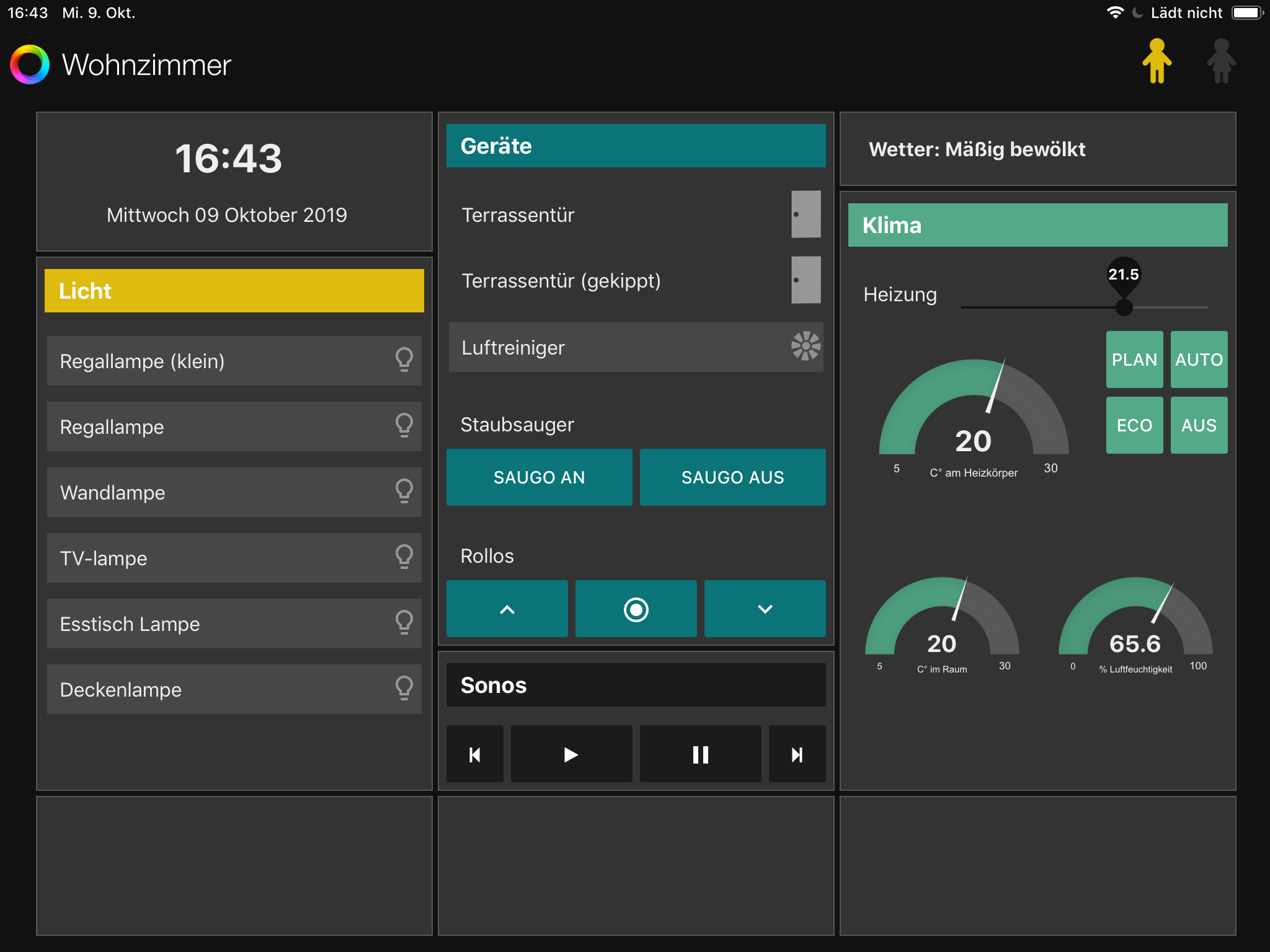Skip to next Sonos track

coord(797,754)
